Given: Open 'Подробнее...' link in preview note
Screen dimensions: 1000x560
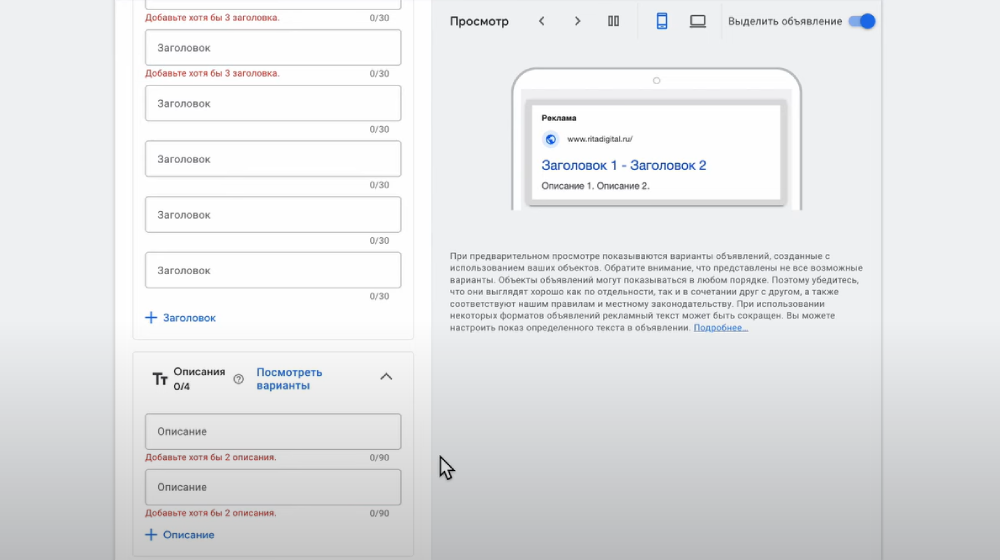Looking at the screenshot, I should tap(721, 328).
